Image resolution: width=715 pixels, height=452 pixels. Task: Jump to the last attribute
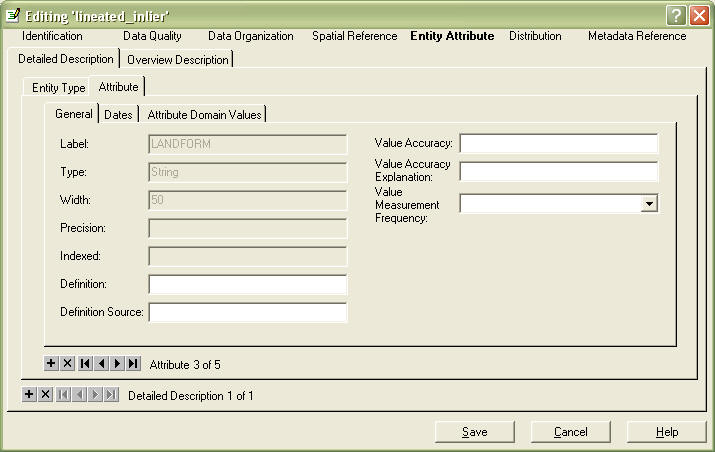[133, 364]
